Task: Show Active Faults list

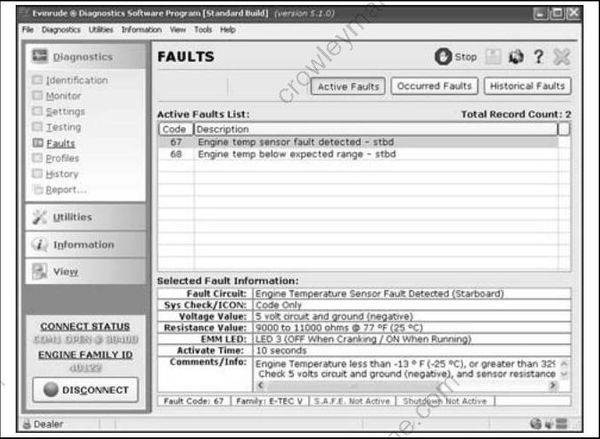Action: pos(348,86)
